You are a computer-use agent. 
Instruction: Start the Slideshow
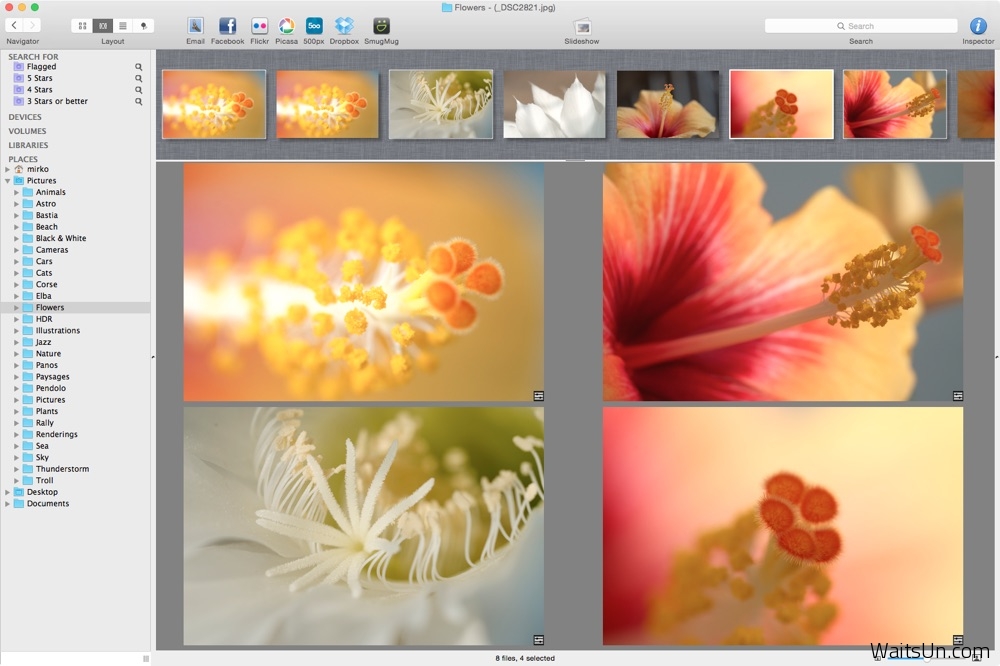(582, 25)
